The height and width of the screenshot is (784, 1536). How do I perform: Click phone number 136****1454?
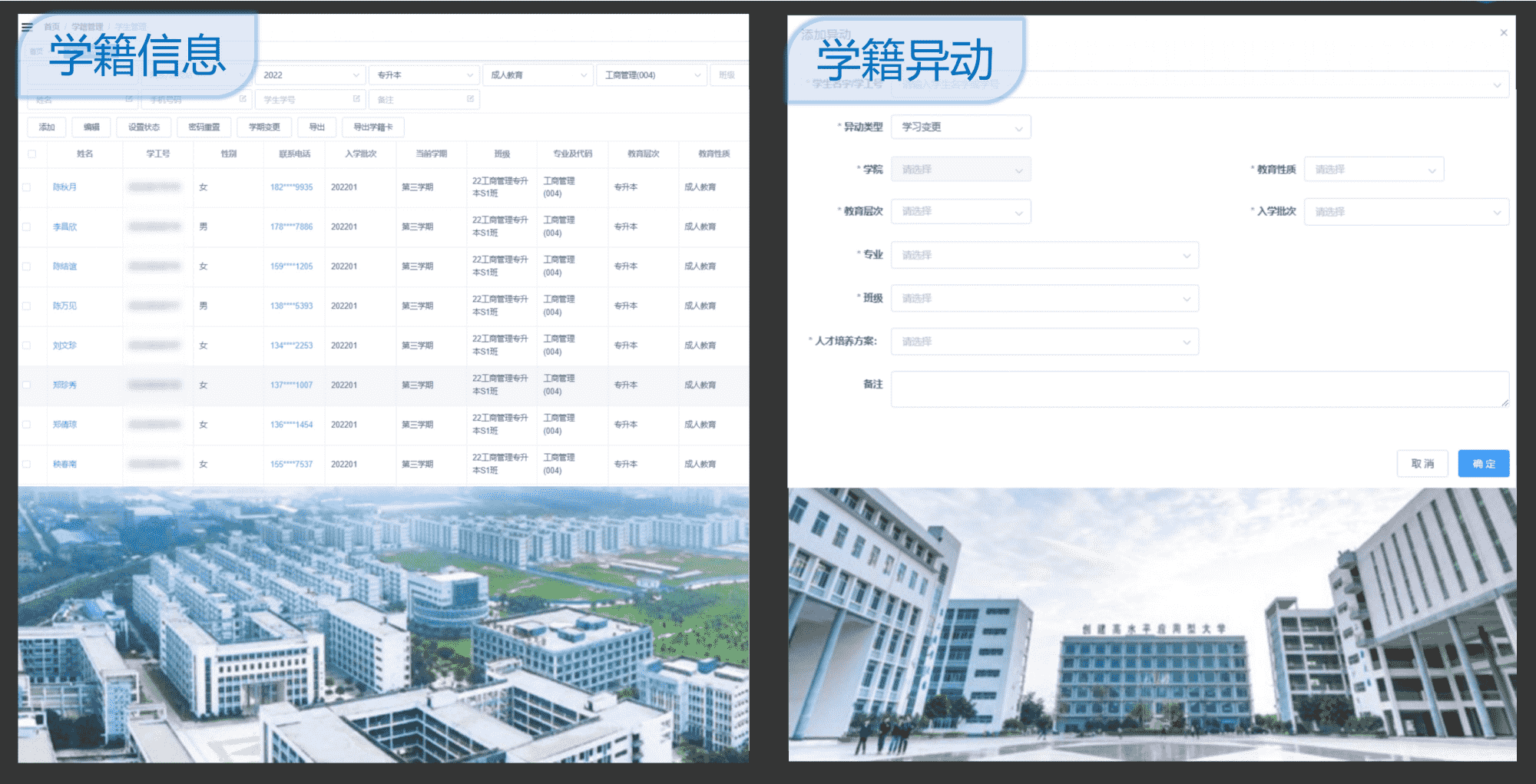point(291,425)
